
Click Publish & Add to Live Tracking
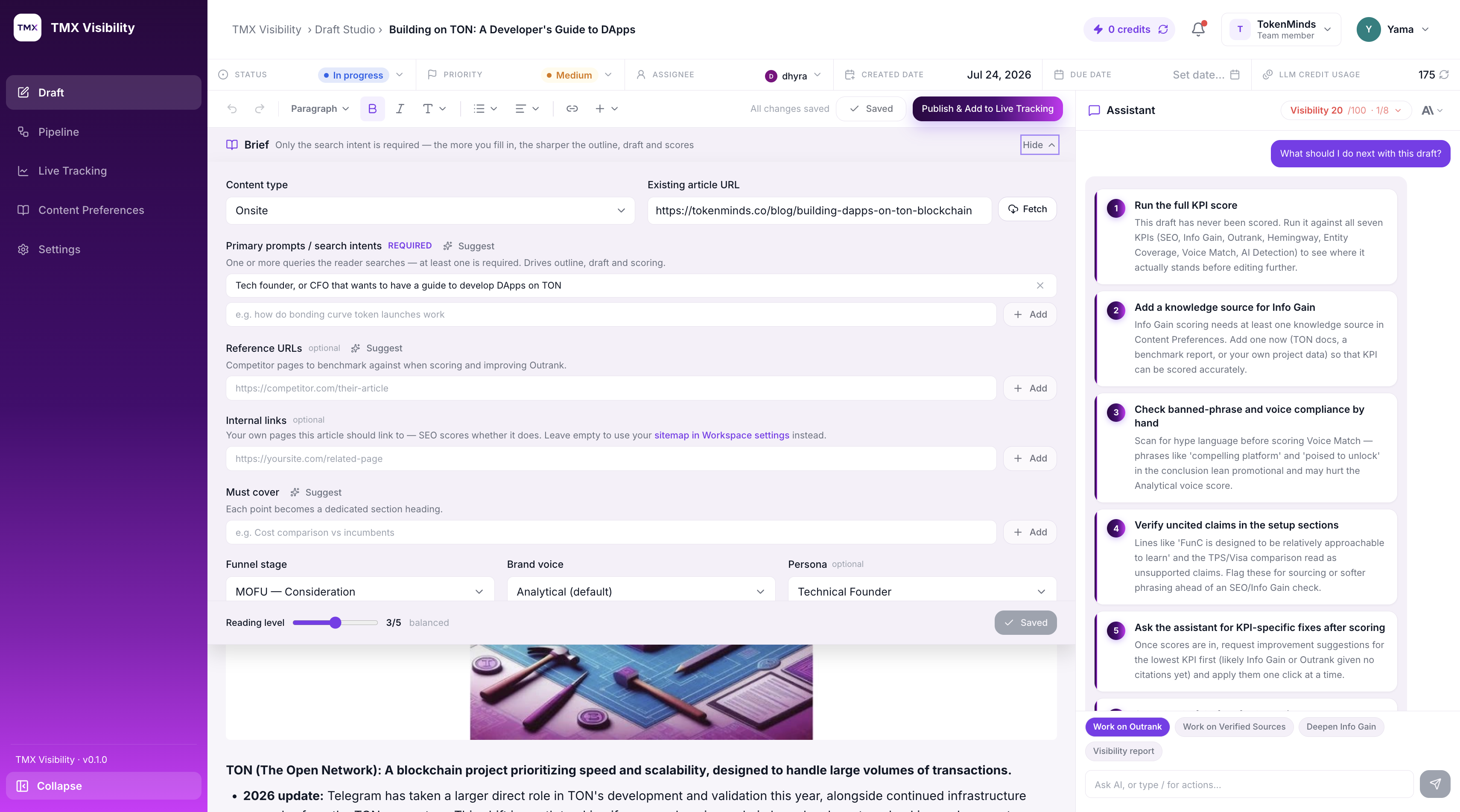pyautogui.click(x=987, y=109)
